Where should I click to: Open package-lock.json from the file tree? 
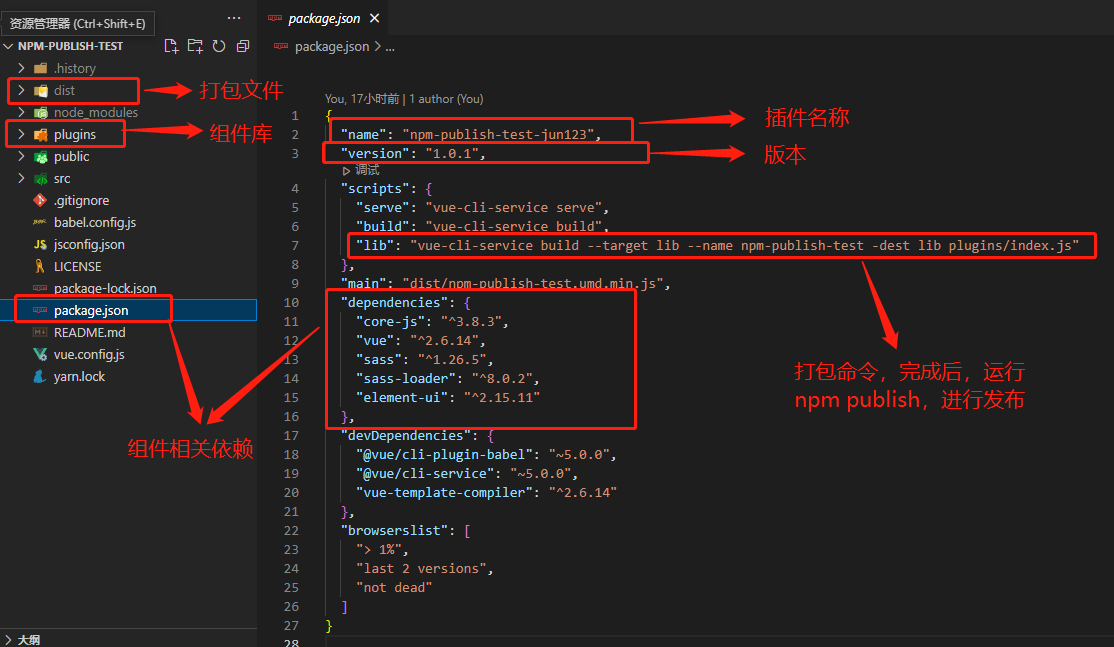tap(105, 288)
